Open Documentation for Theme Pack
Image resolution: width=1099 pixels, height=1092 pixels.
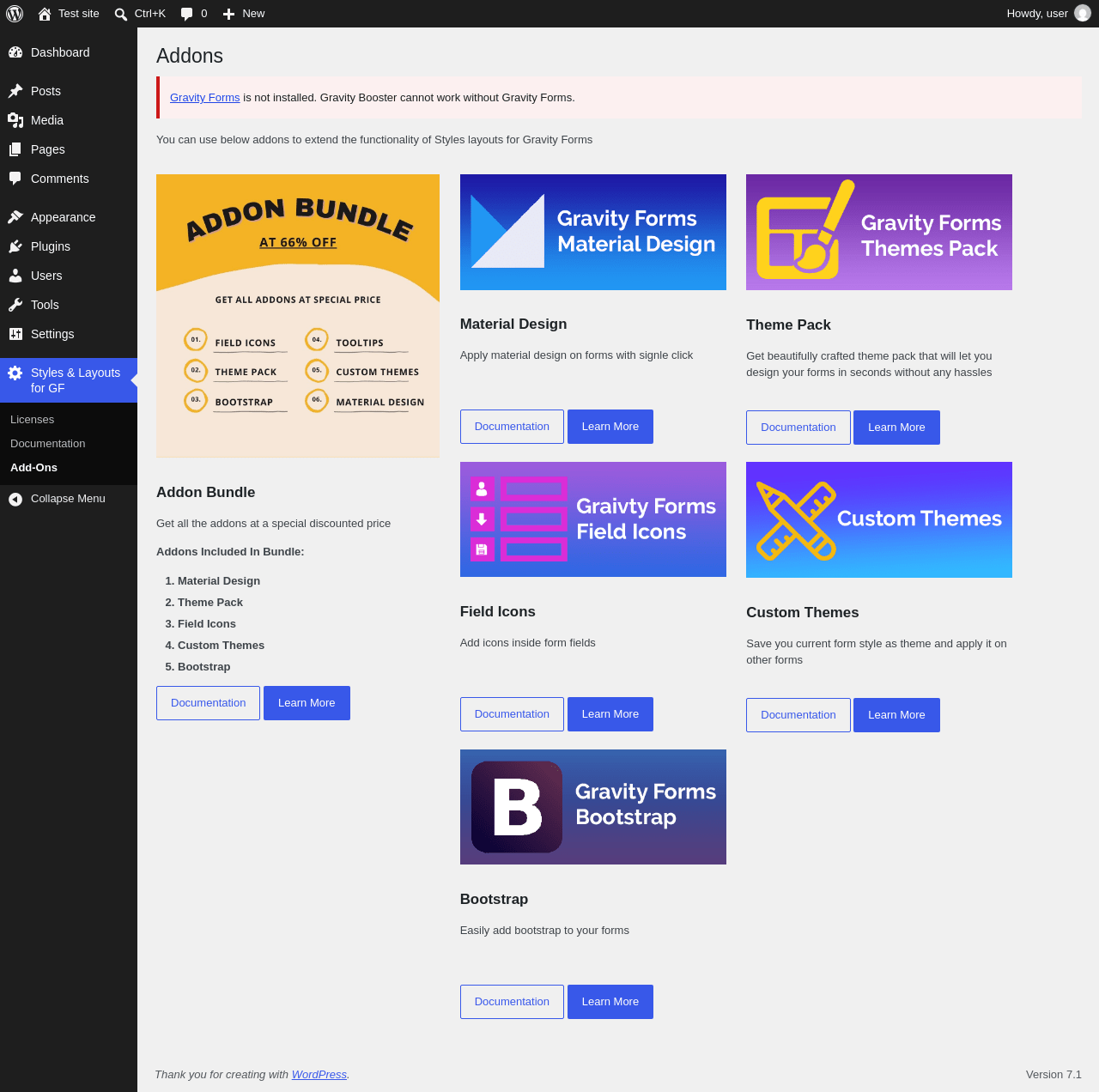coord(798,428)
